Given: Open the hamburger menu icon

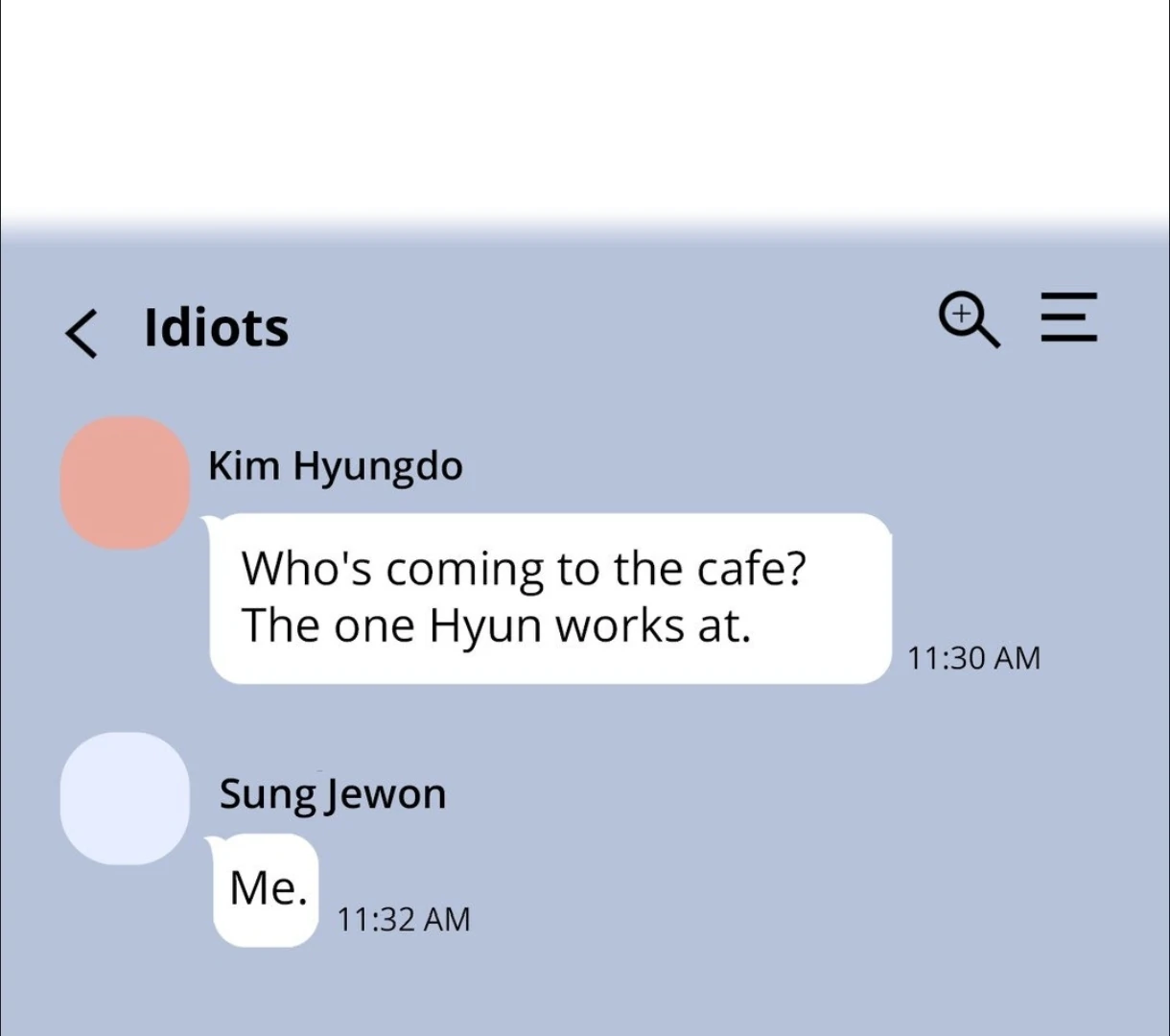Looking at the screenshot, I should pos(1068,317).
